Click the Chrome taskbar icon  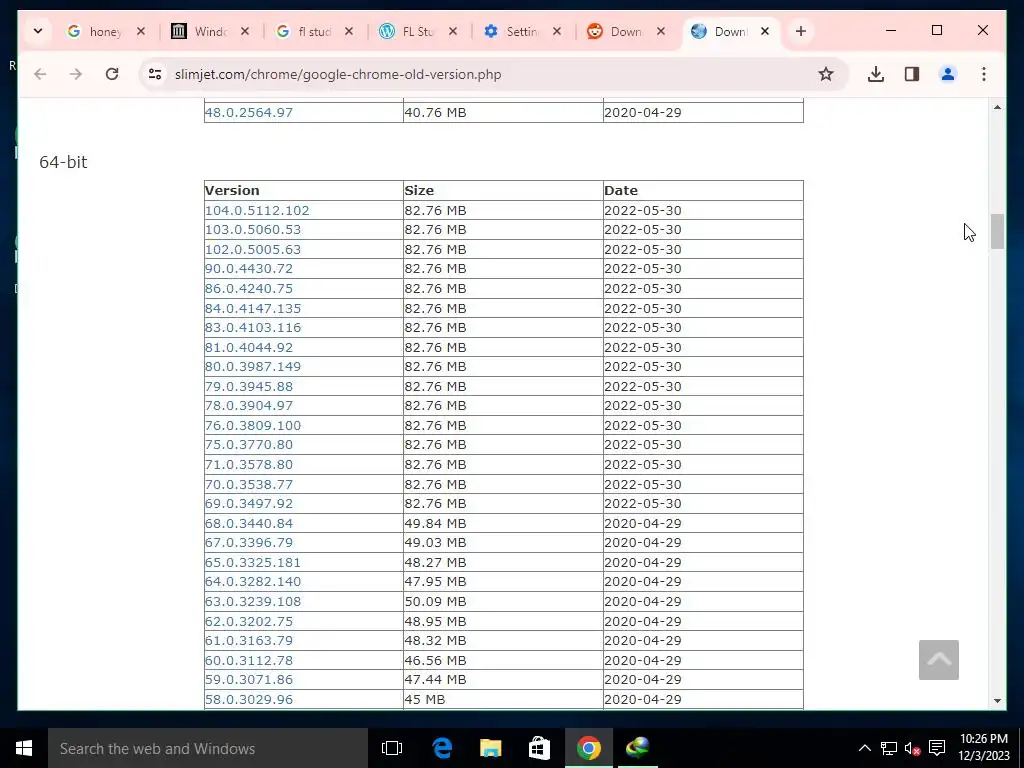588,748
